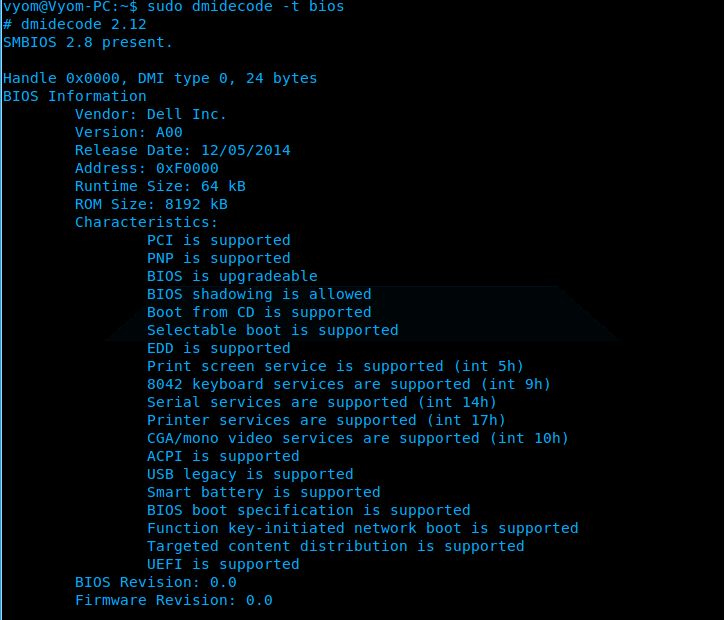Click the Firmware Revision: 0.0 line
The width and height of the screenshot is (725, 620).
[x=174, y=601]
